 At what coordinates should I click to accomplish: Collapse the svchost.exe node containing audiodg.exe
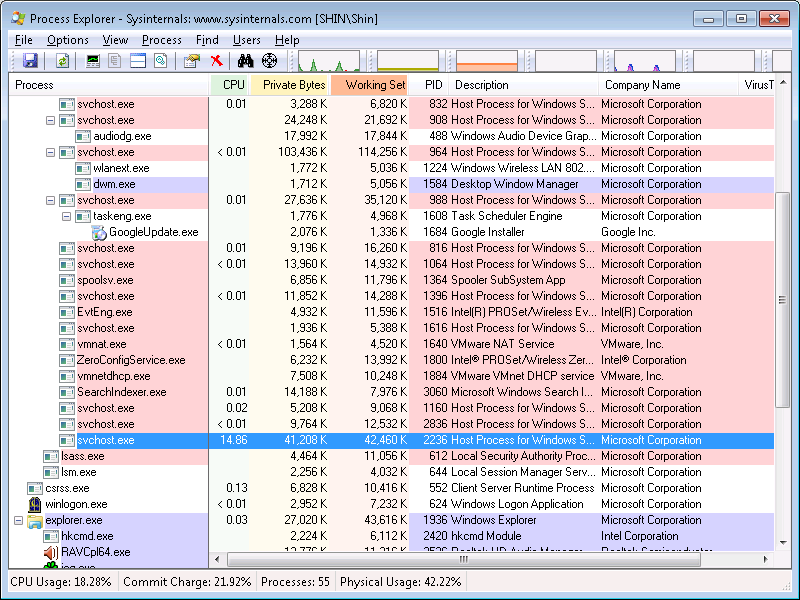pos(51,120)
